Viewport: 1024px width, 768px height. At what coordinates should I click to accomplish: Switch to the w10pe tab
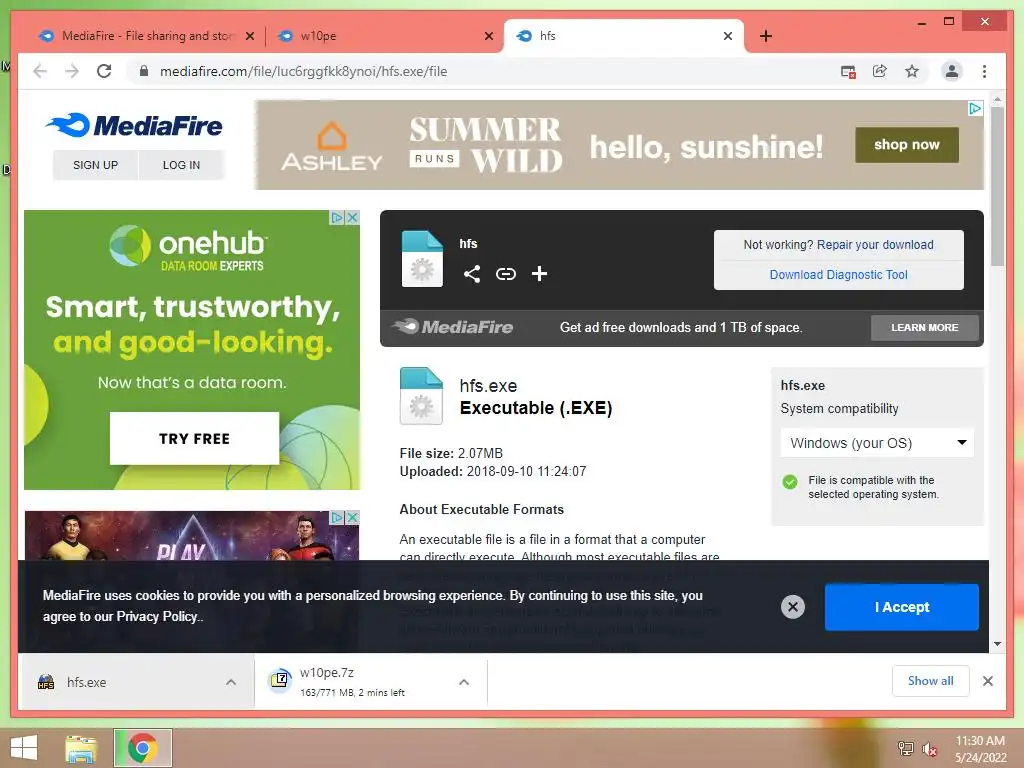pyautogui.click(x=384, y=36)
